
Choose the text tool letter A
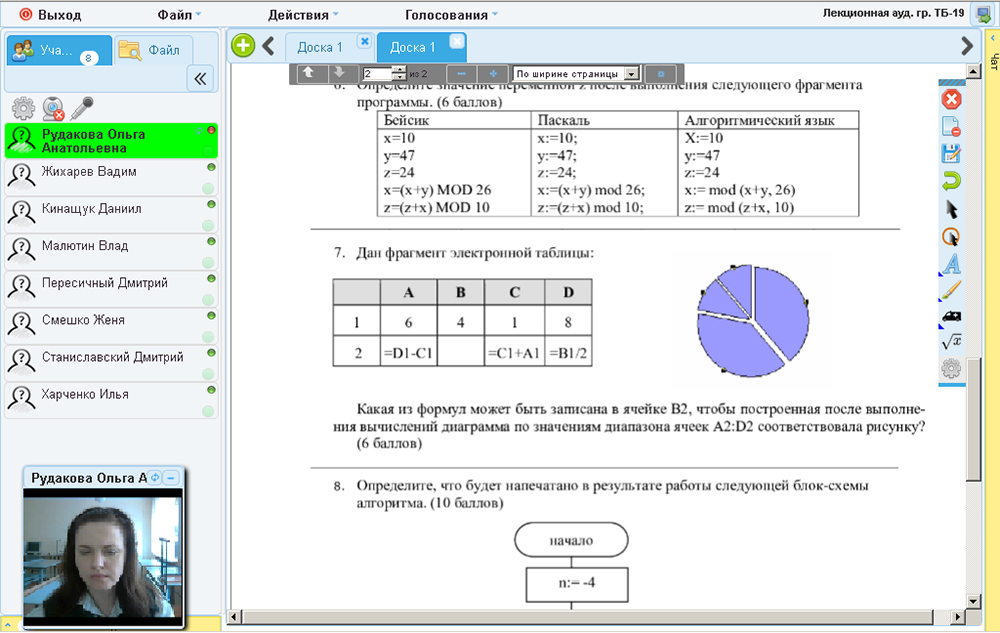coord(951,264)
